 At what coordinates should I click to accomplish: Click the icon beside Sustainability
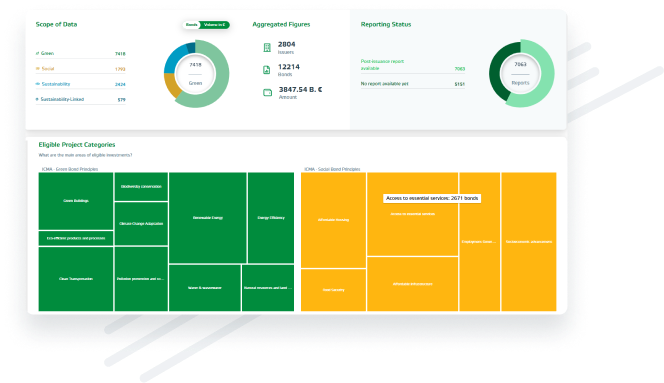coord(38,84)
